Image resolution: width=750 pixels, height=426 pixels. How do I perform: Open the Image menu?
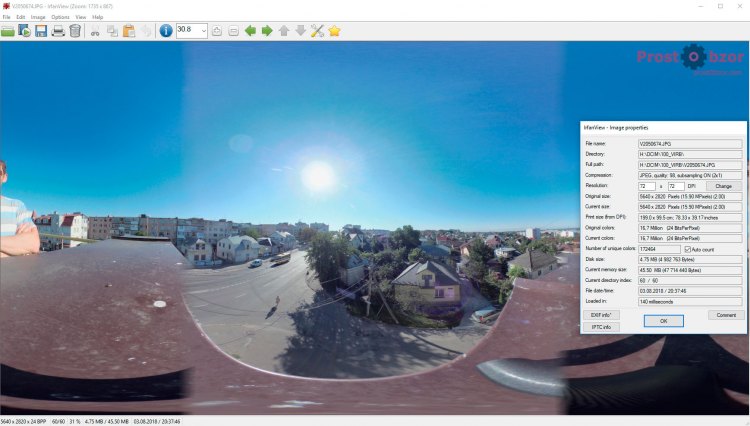(x=38, y=17)
